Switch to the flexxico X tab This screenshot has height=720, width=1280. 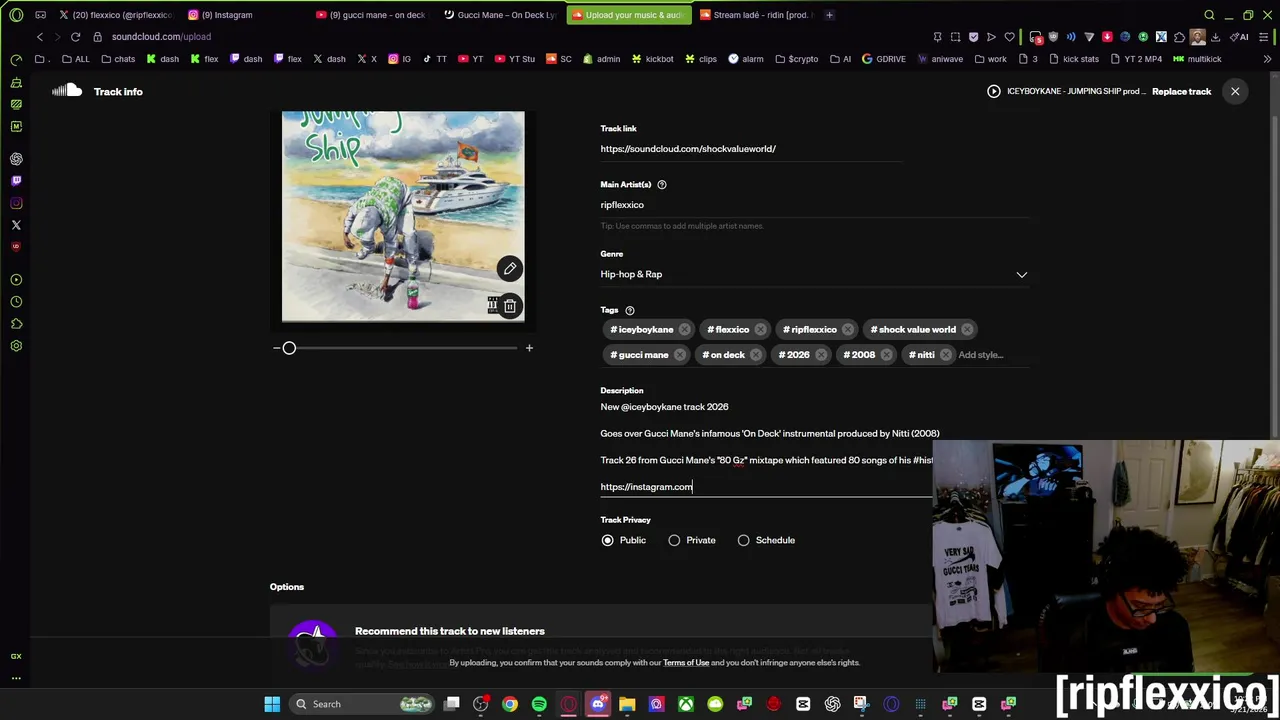point(115,15)
